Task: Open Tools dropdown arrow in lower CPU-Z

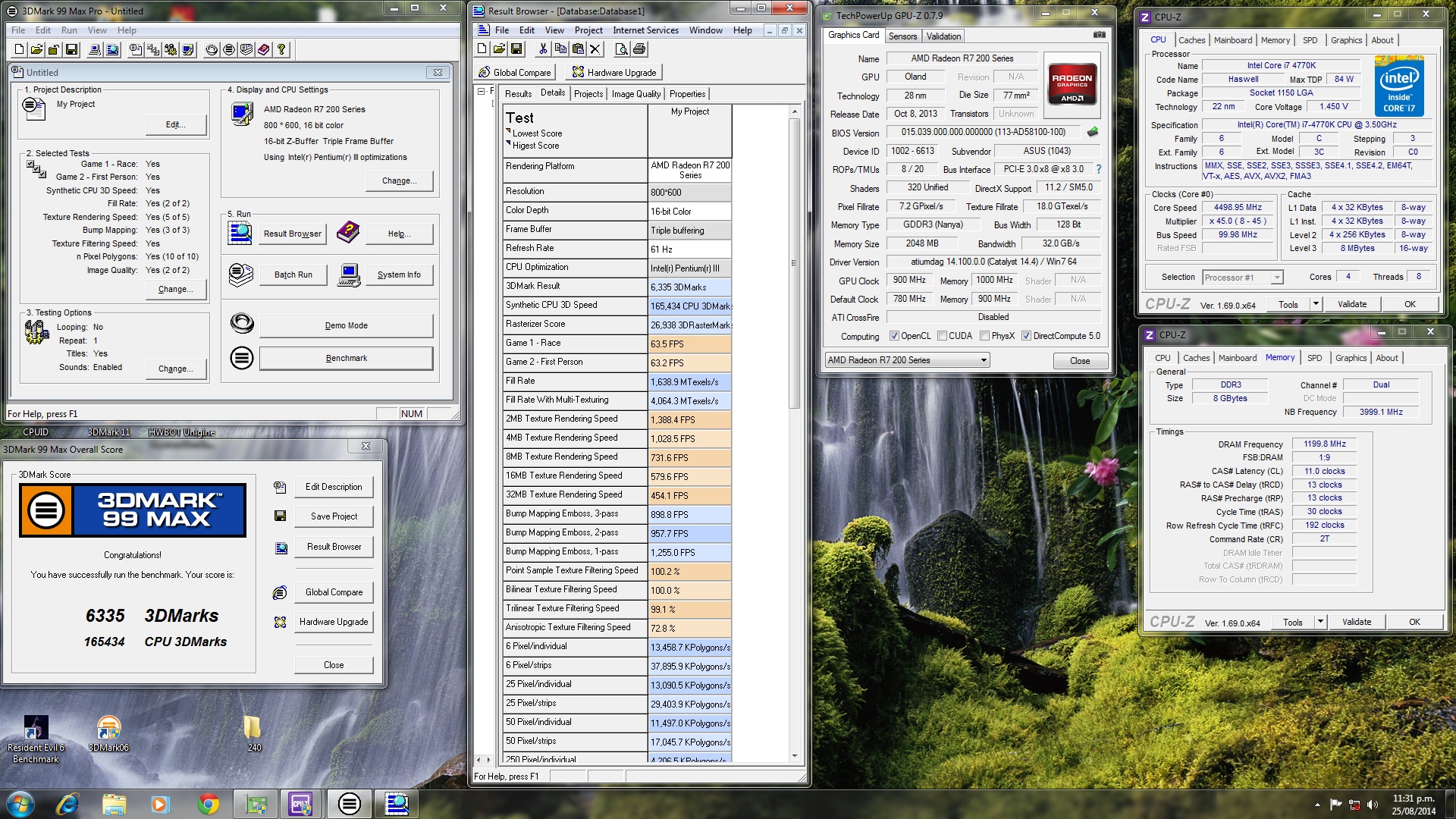Action: click(x=1320, y=622)
